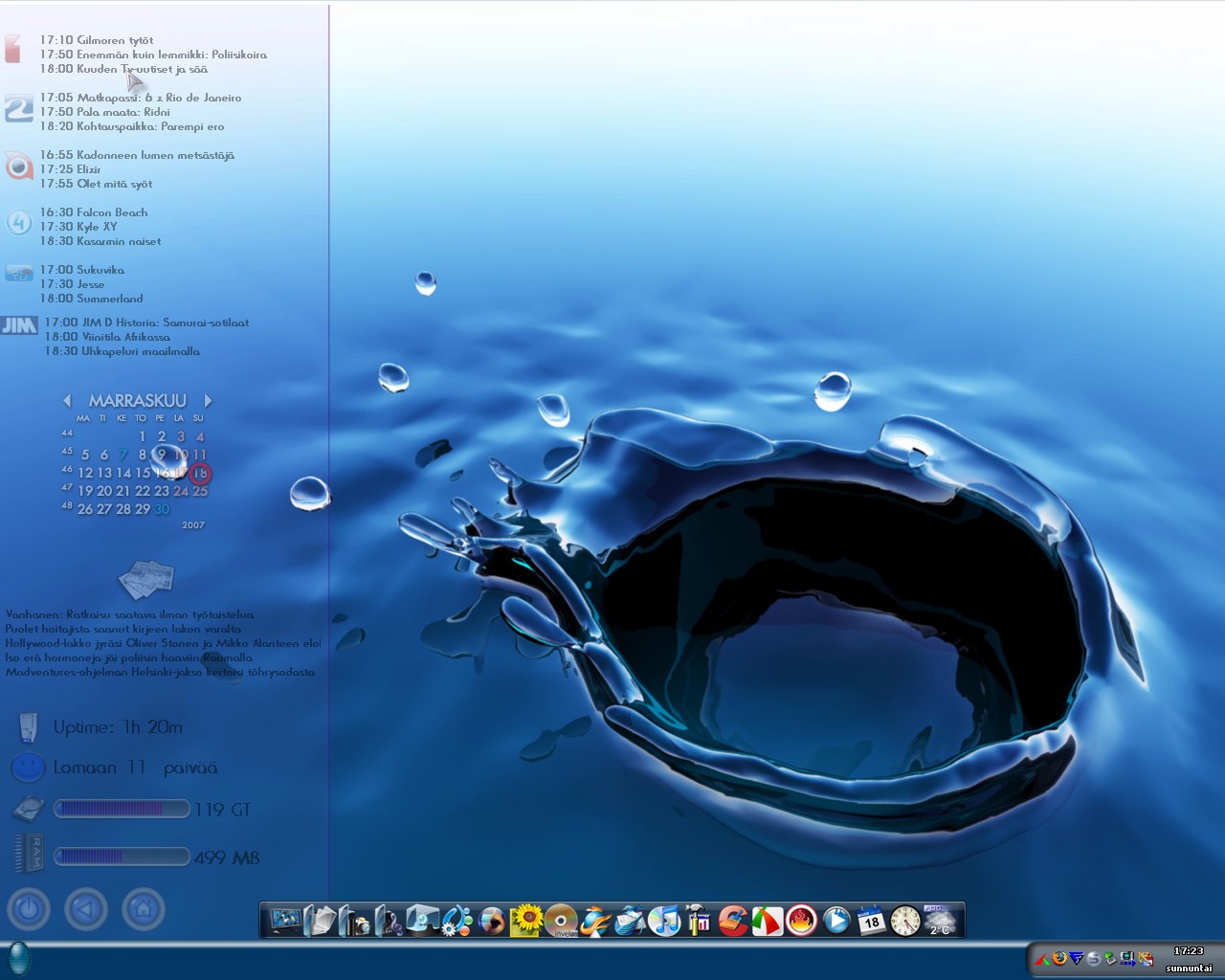The height and width of the screenshot is (980, 1225).
Task: Launch the Invelos DVD disc icon
Action: pyautogui.click(x=560, y=922)
